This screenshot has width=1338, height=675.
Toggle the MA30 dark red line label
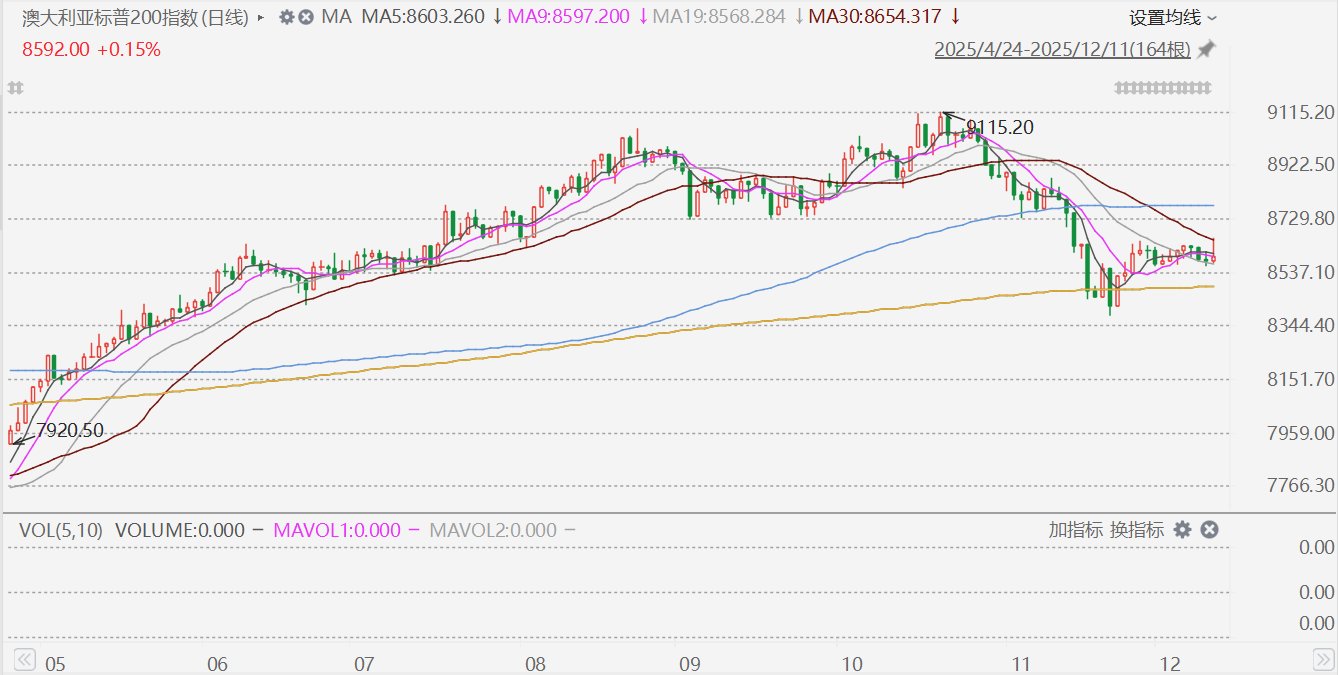coord(875,17)
